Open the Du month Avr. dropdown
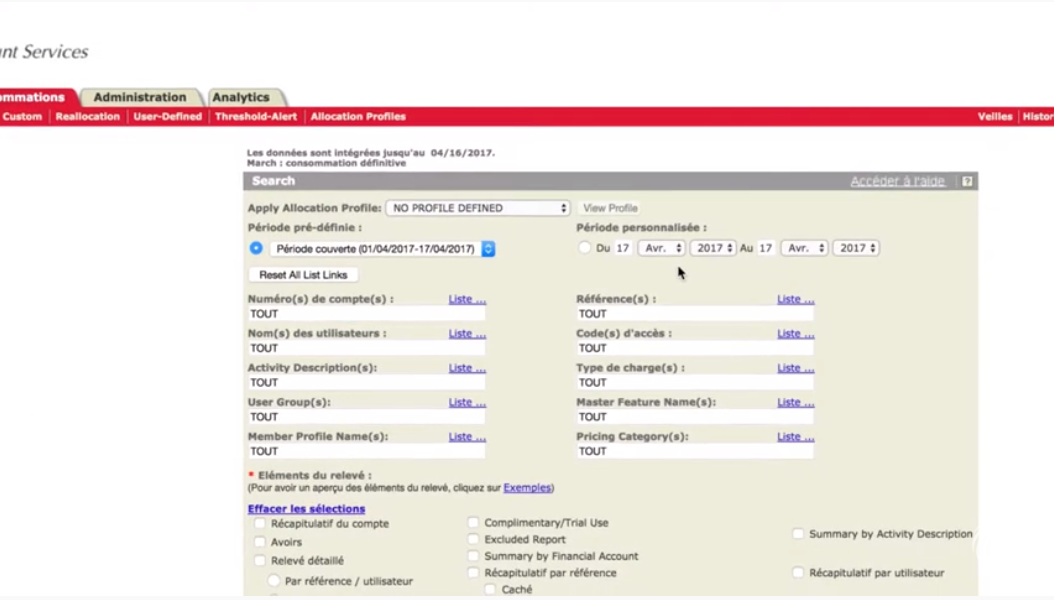 [x=661, y=248]
